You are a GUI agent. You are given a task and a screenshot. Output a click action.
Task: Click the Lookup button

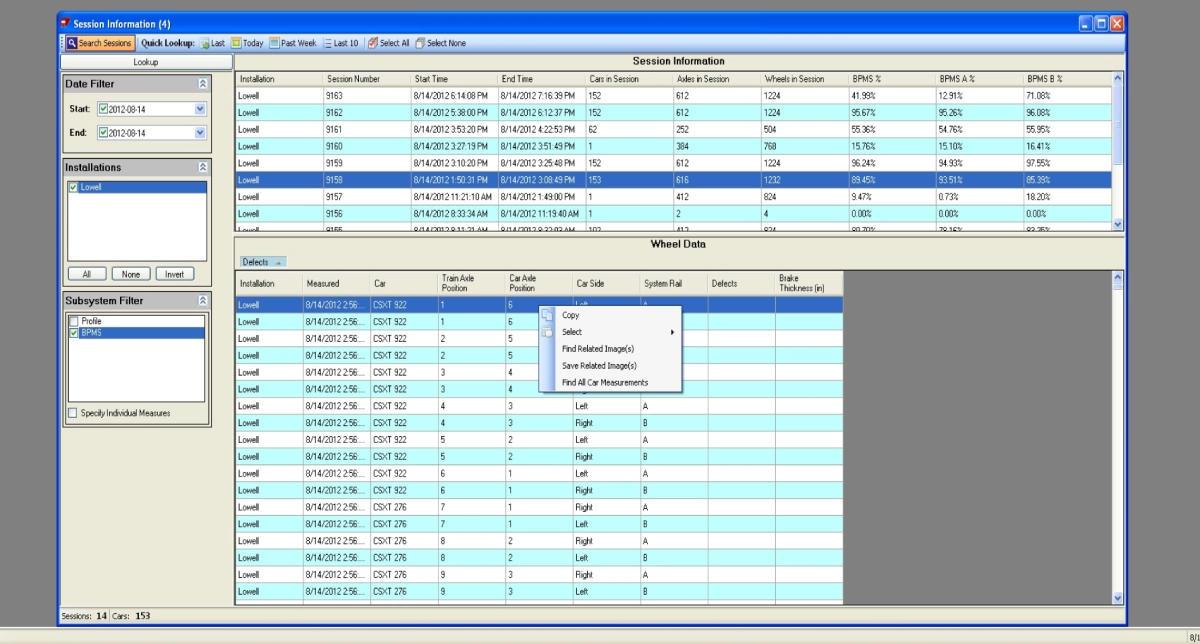[146, 62]
